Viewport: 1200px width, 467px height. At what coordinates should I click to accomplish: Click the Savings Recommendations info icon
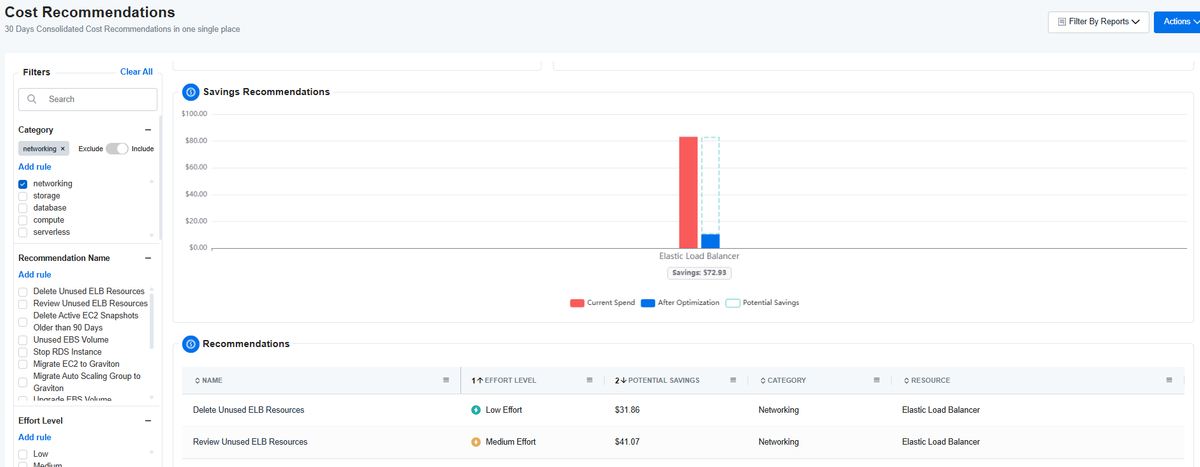(190, 92)
